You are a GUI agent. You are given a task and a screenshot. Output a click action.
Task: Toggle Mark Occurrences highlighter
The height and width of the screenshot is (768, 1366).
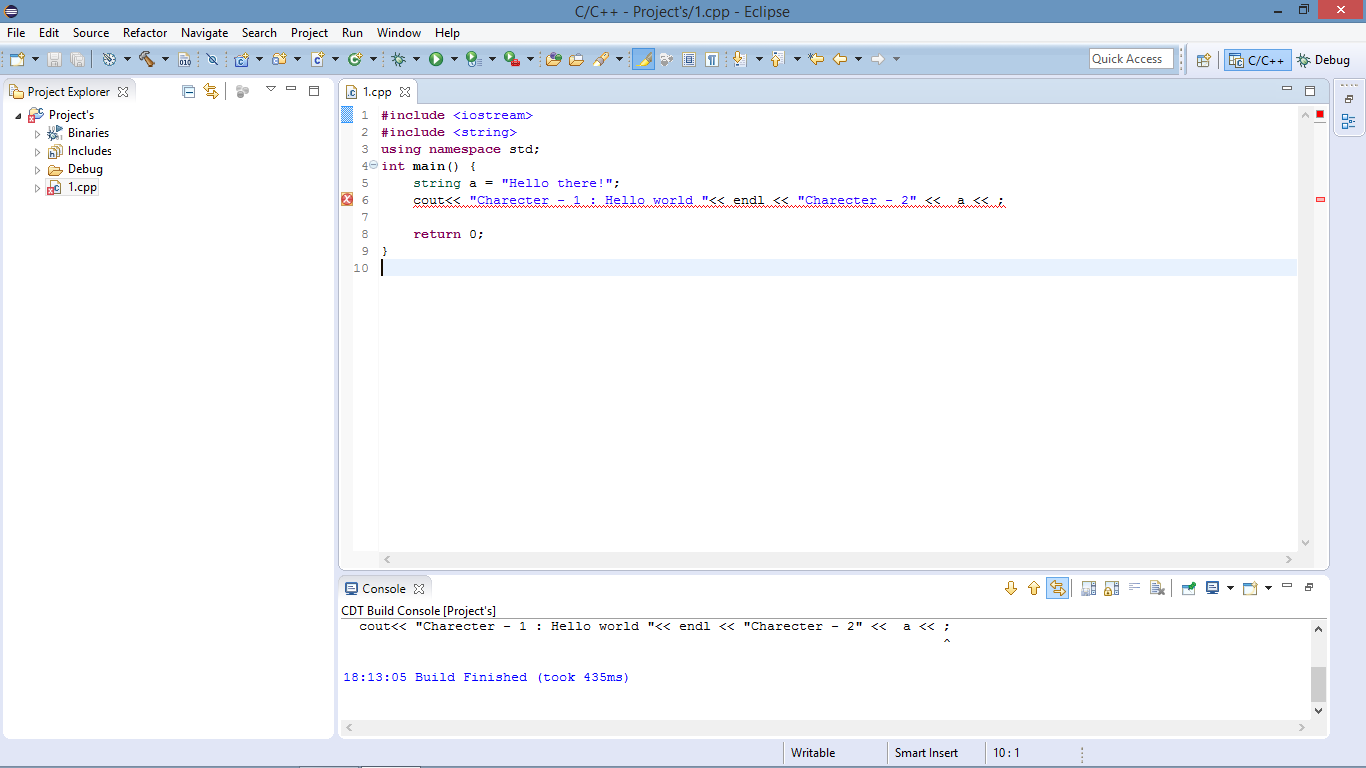coord(643,59)
